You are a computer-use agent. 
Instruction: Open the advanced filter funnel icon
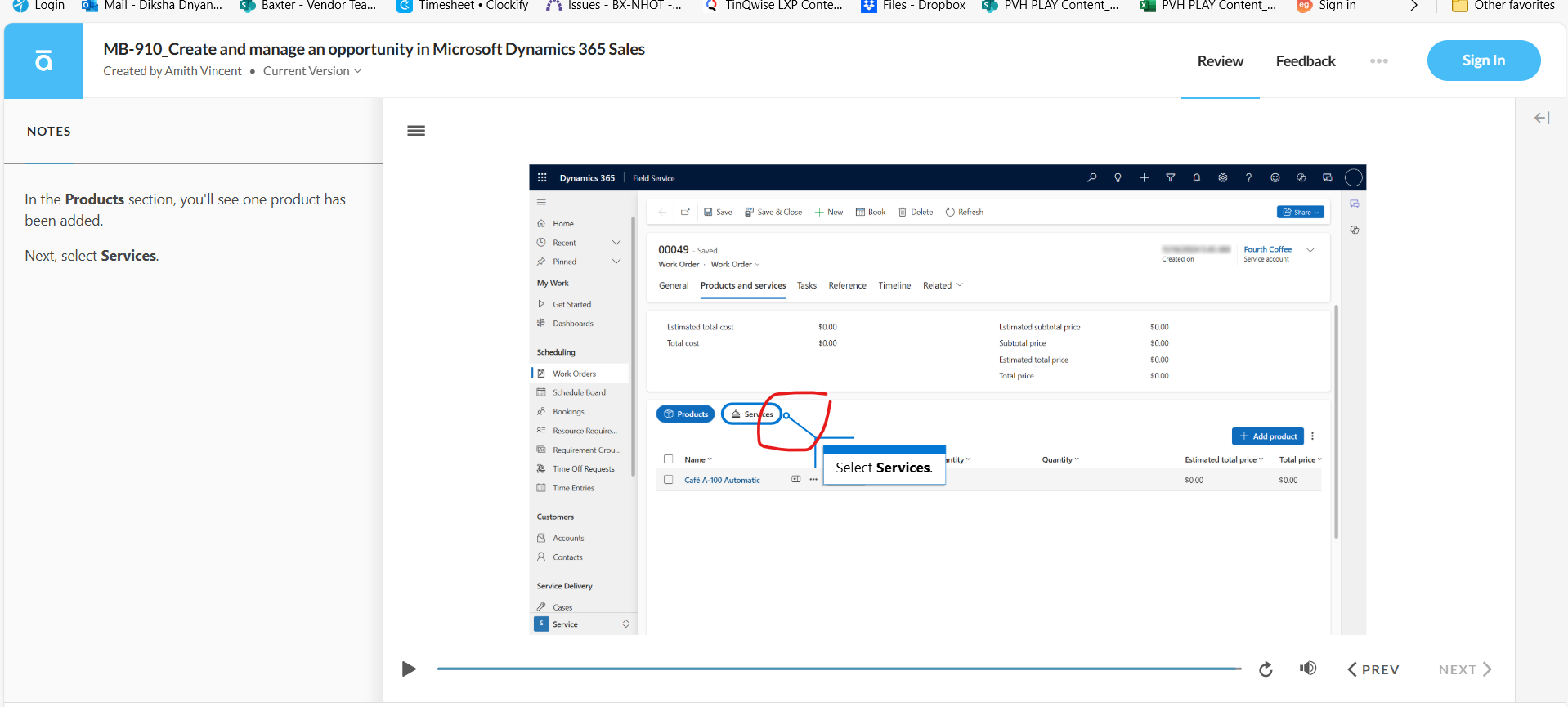pyautogui.click(x=1170, y=177)
